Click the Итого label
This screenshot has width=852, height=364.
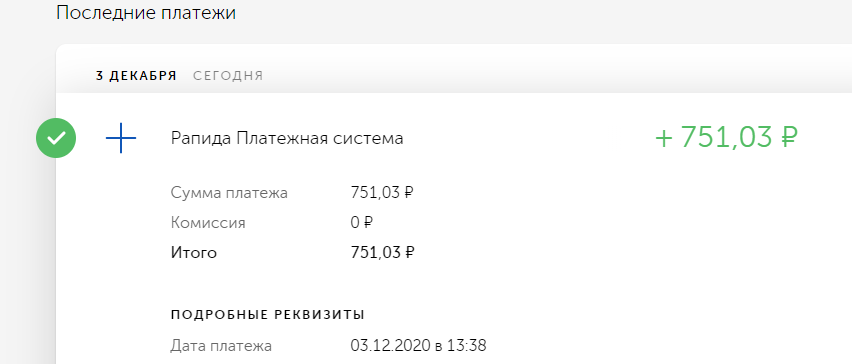(x=193, y=253)
